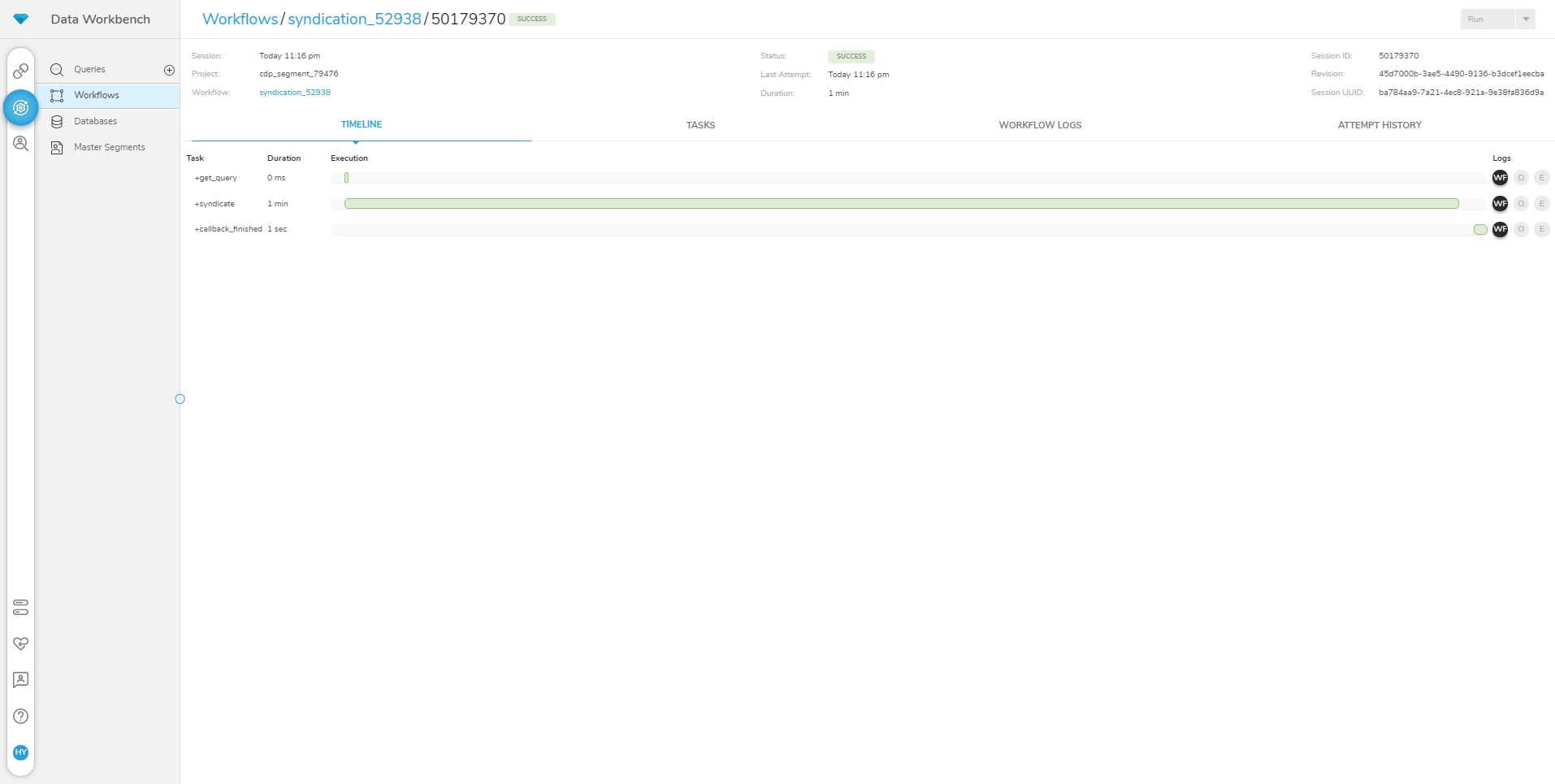Open syndication_52938 workflow link in details

tap(295, 93)
